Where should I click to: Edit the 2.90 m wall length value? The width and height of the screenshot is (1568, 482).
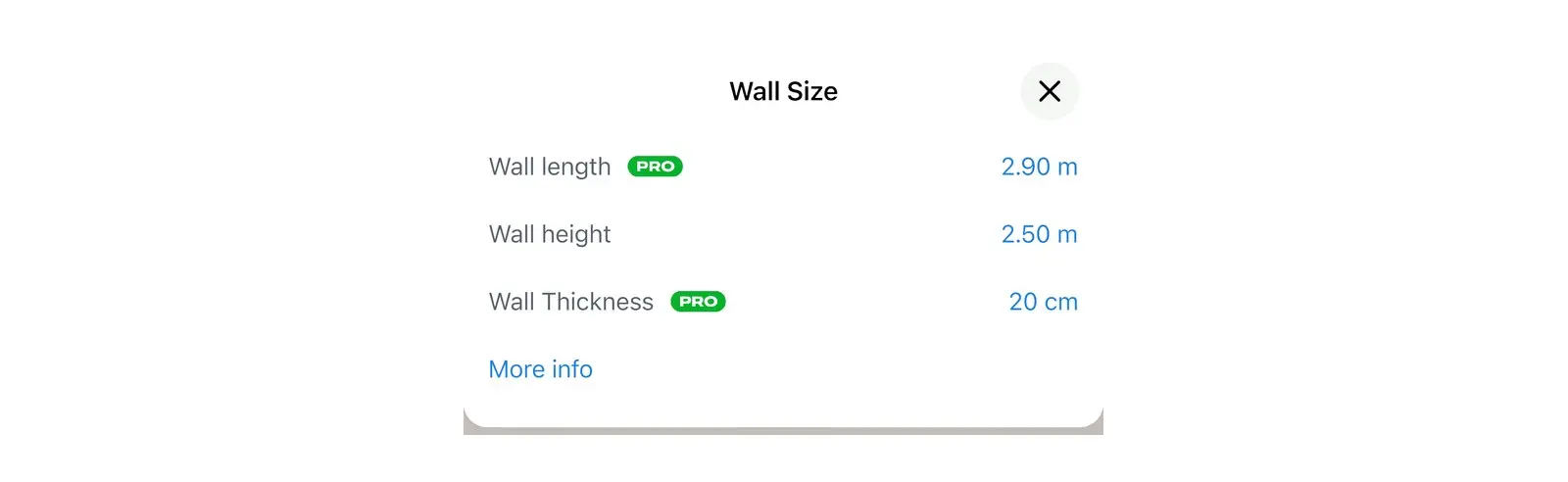point(1039,167)
